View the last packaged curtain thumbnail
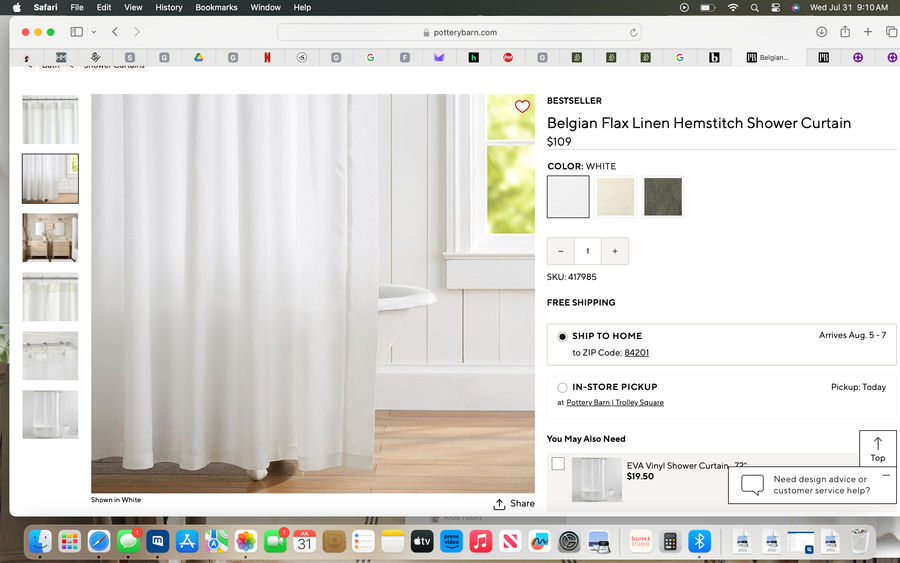This screenshot has width=900, height=563. pyautogui.click(x=51, y=414)
